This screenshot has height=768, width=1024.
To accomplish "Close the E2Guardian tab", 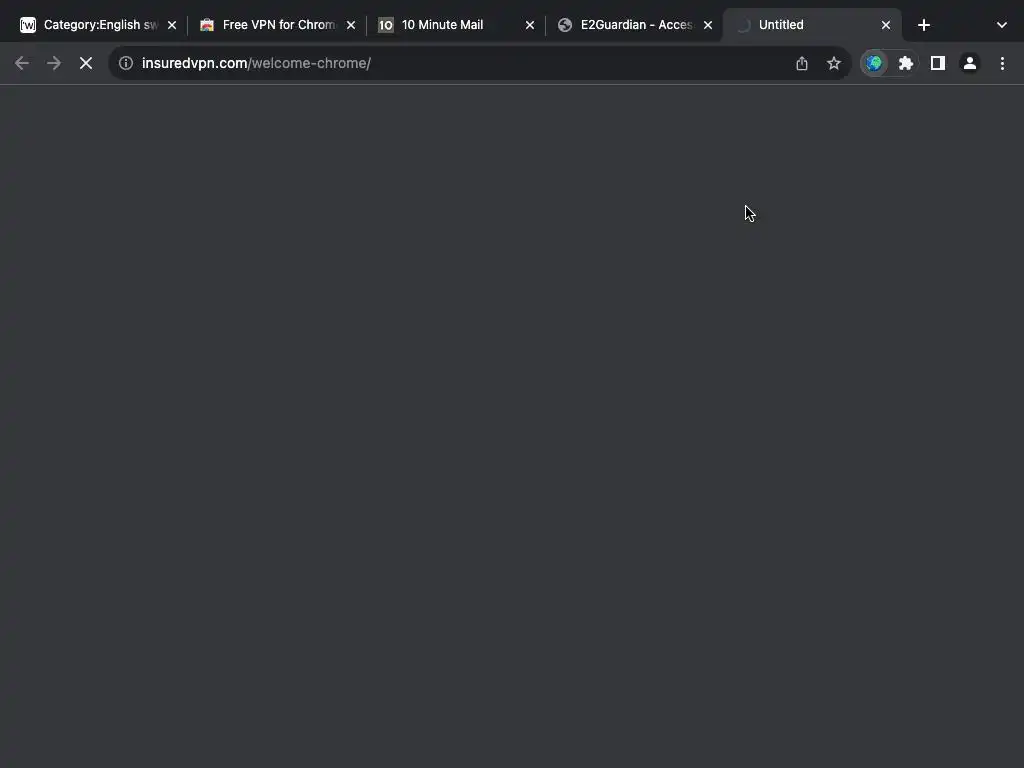I will point(708,25).
